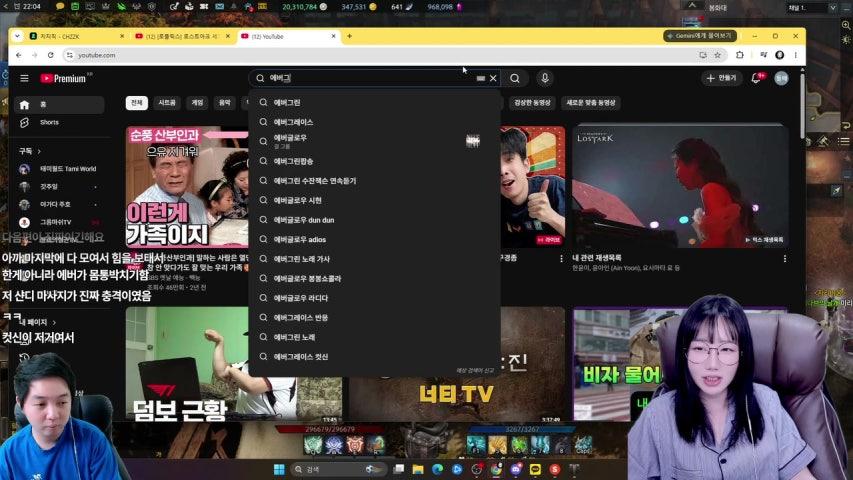Open the Windows Start menu
The image size is (853, 480).
(279, 469)
